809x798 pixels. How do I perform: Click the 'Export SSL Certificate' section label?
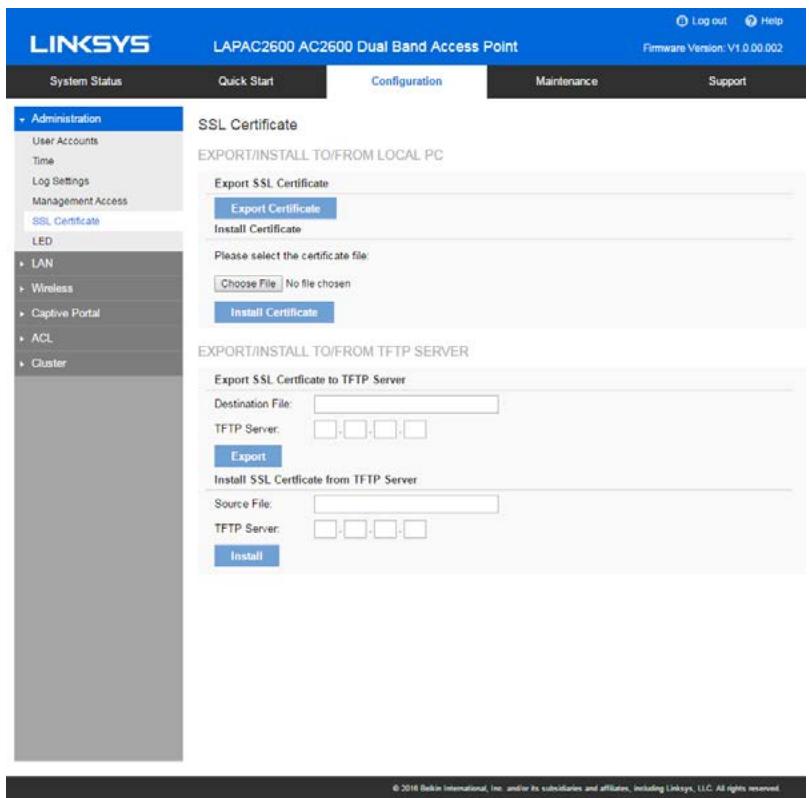coord(271,184)
